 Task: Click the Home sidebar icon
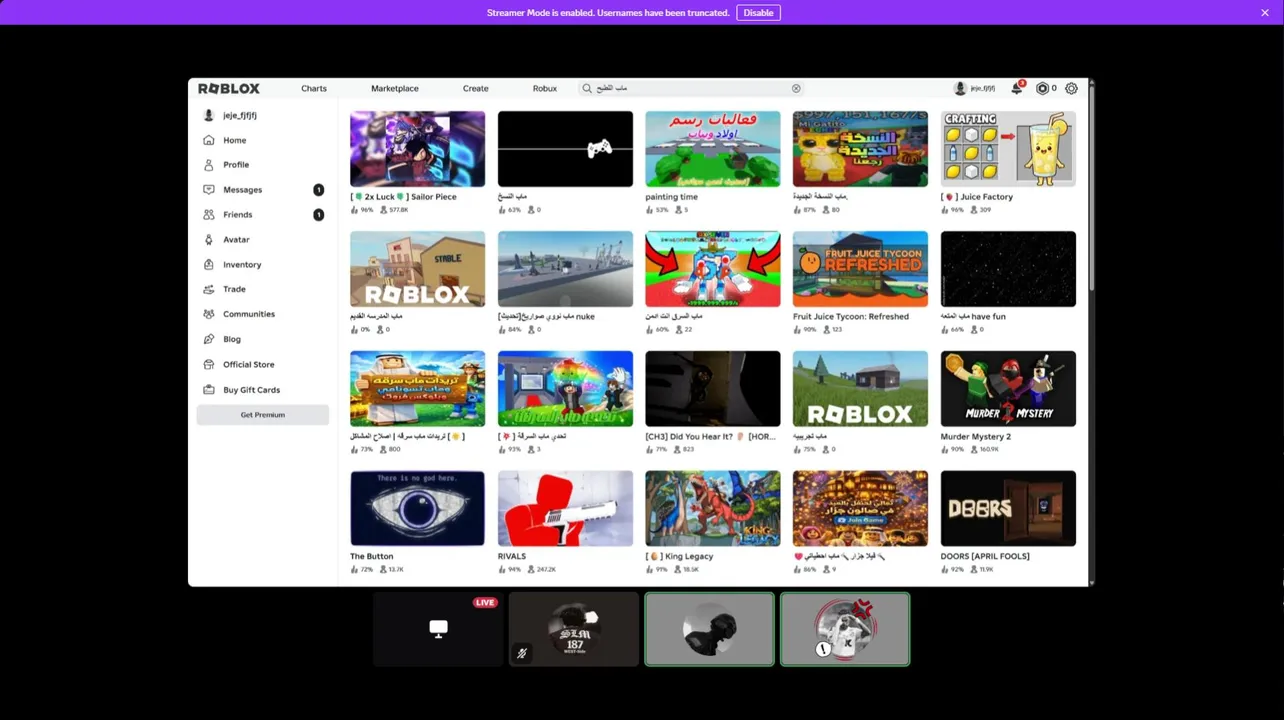[x=208, y=140]
